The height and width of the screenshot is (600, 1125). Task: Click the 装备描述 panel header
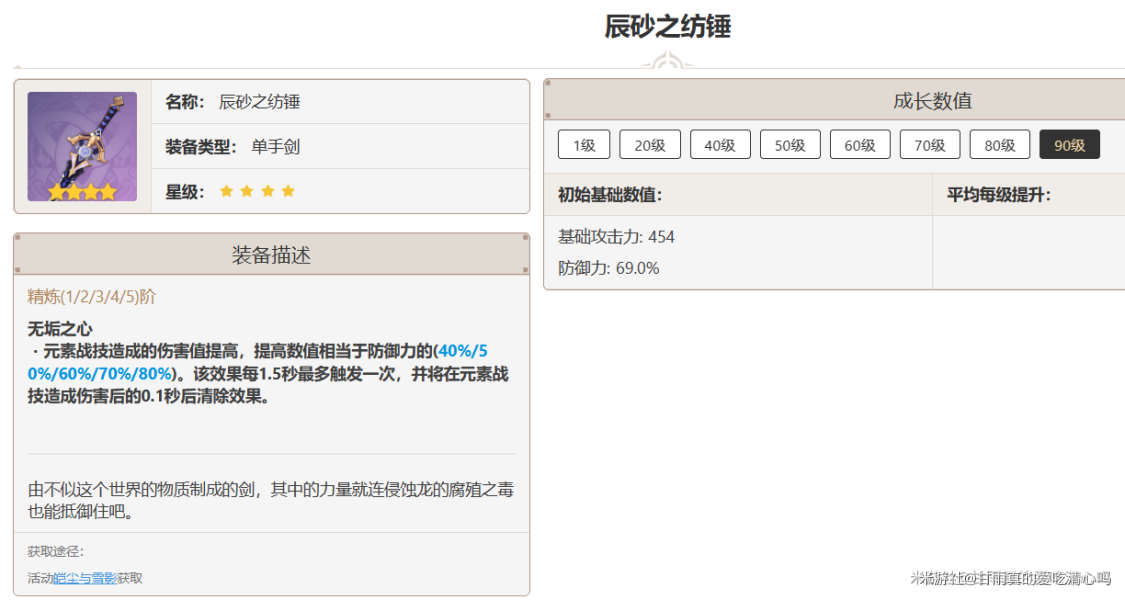(271, 255)
